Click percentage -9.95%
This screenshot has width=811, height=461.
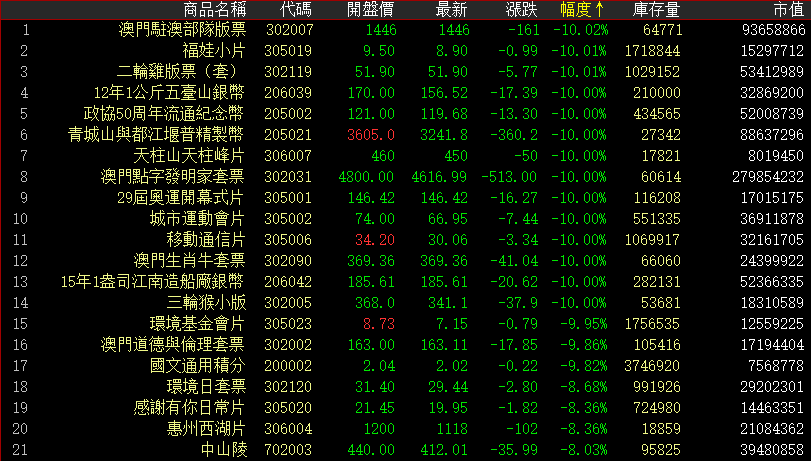pos(583,324)
